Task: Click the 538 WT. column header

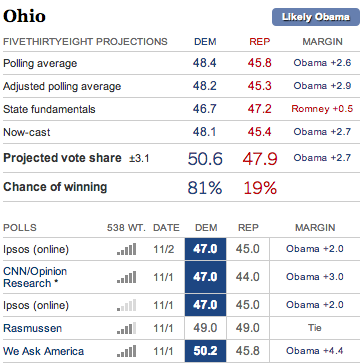Action: pyautogui.click(x=126, y=228)
